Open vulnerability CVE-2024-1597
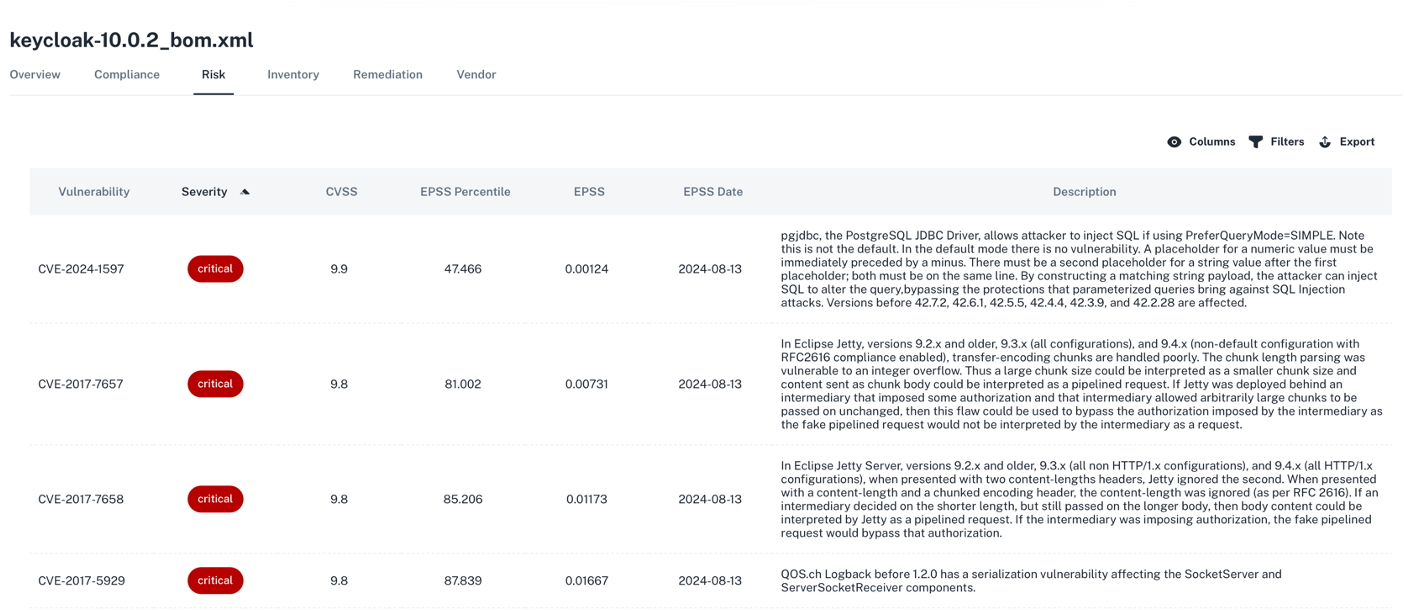Screen dimensions: 1404x610 (81, 269)
